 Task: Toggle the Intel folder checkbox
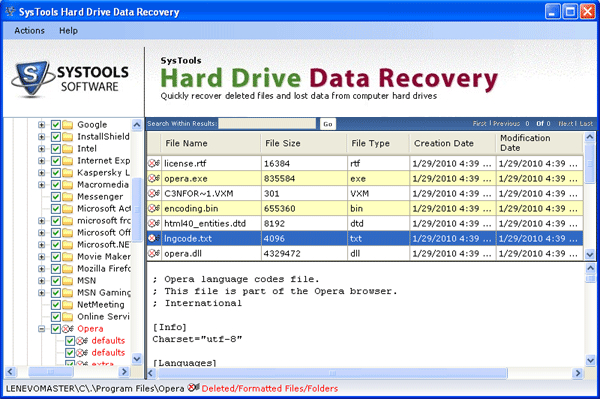[x=56, y=149]
